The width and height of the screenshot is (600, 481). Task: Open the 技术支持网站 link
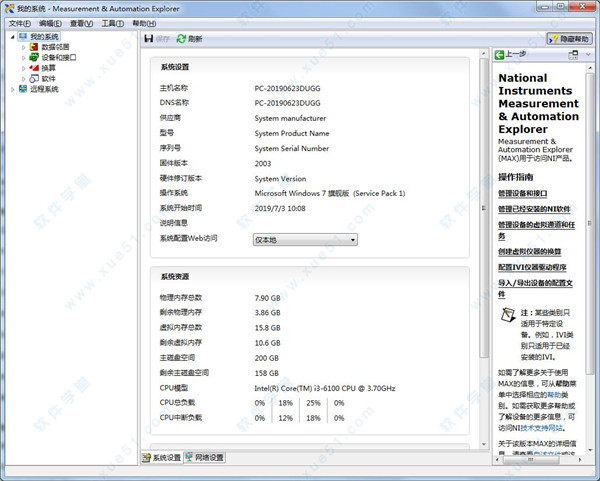[x=542, y=428]
